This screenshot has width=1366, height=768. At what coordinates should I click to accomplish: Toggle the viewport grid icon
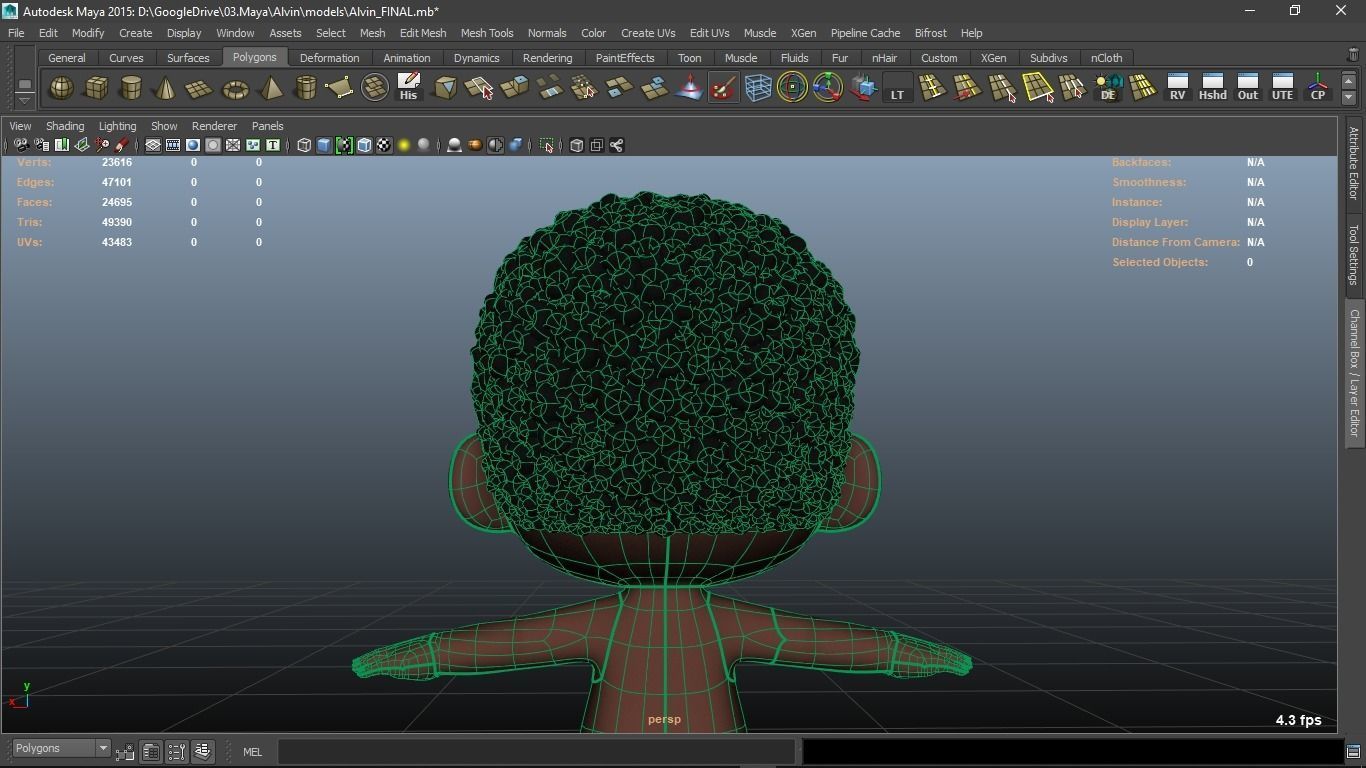(x=153, y=145)
